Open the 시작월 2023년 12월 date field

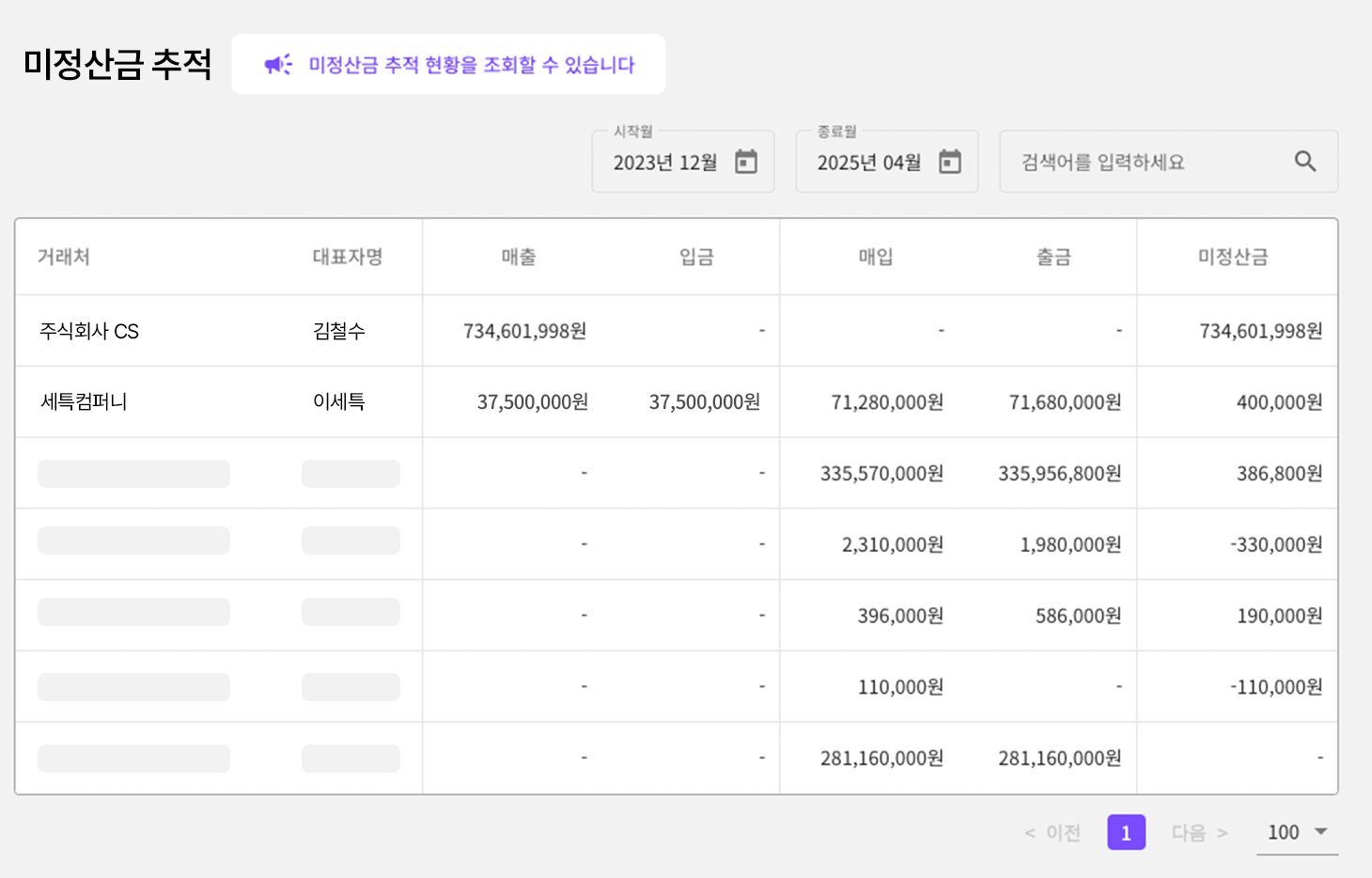click(x=665, y=163)
